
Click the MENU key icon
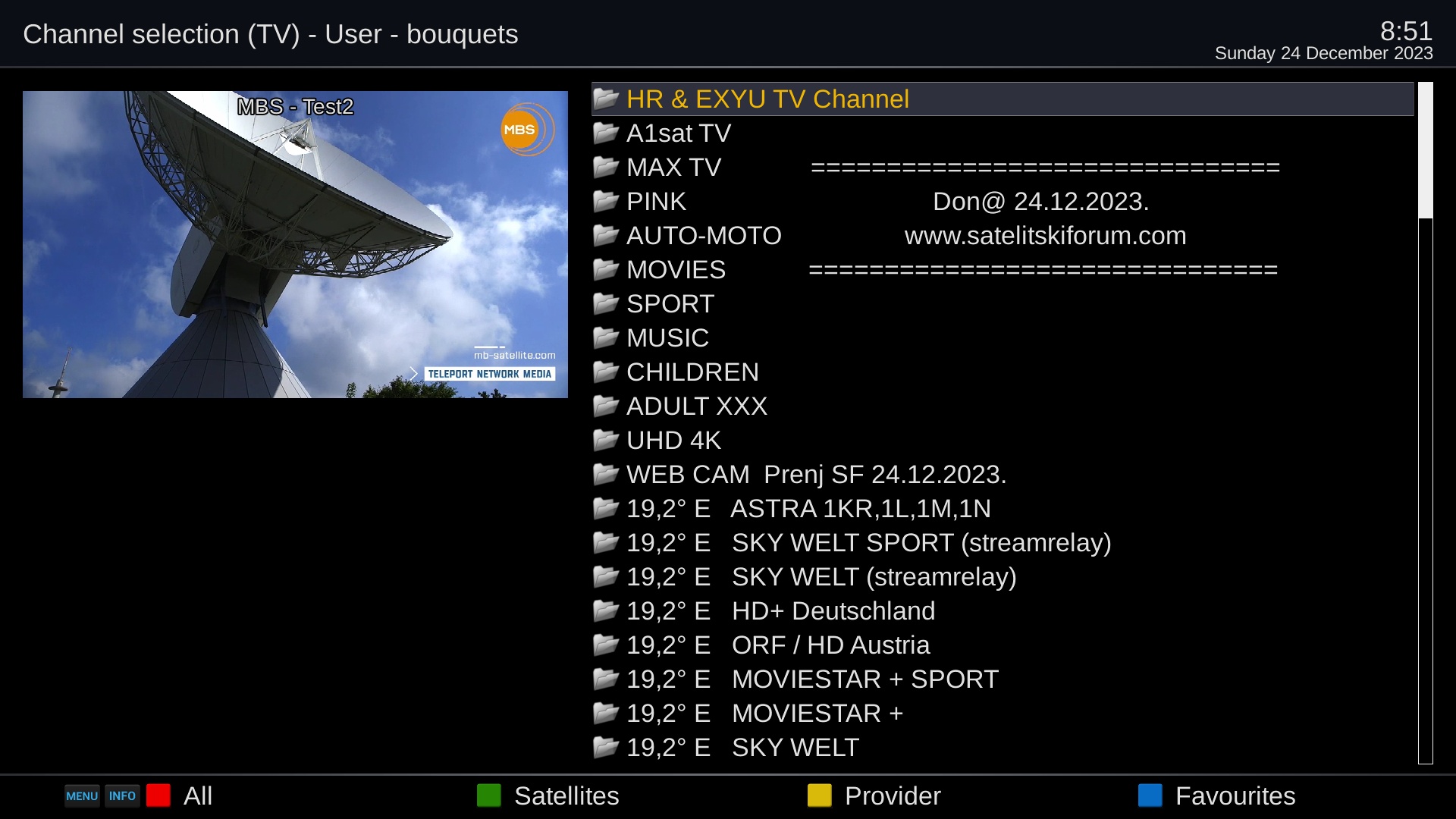click(82, 795)
